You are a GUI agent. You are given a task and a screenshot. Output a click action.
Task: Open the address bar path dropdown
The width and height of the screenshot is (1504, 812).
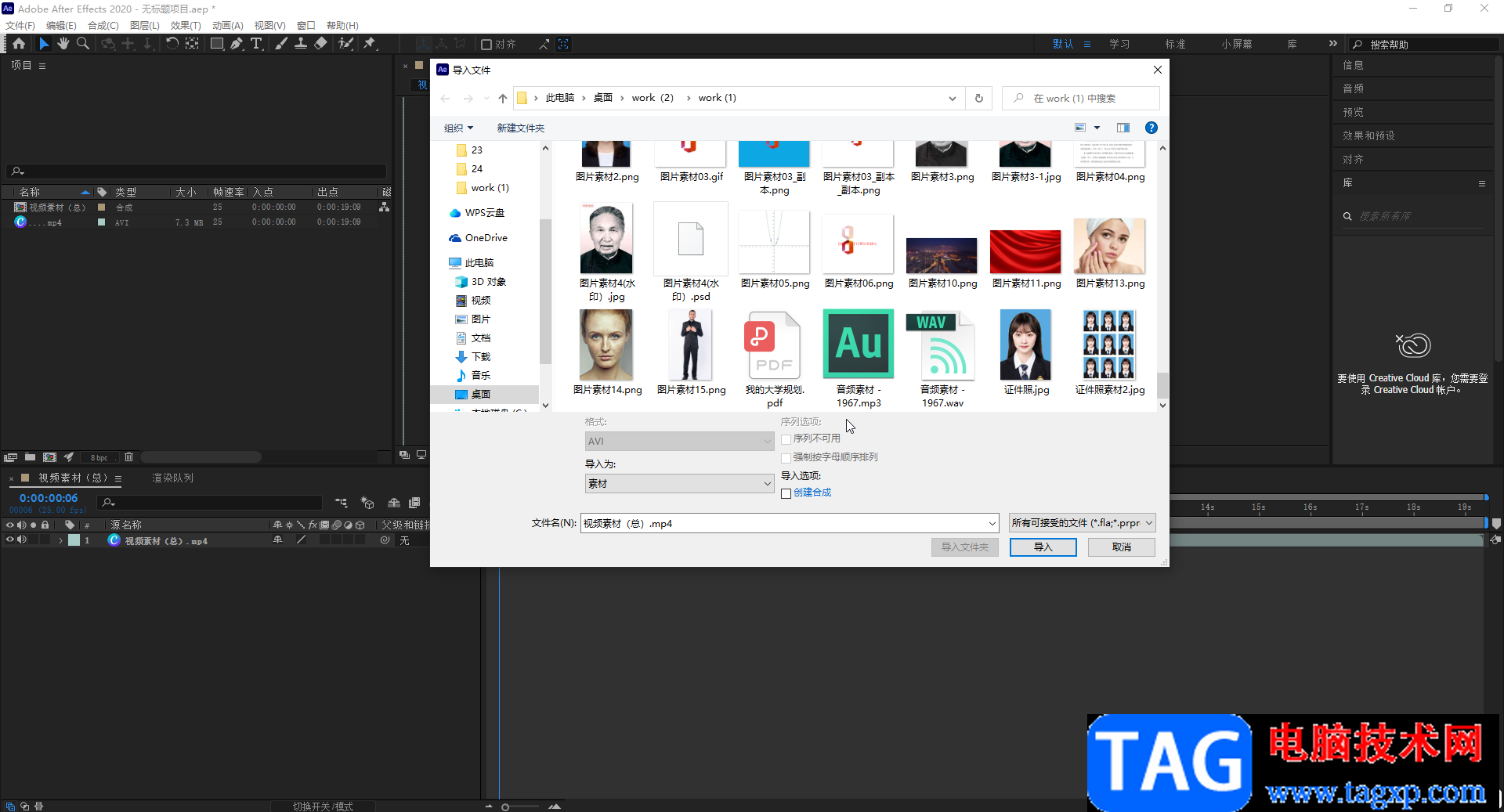pyautogui.click(x=952, y=99)
